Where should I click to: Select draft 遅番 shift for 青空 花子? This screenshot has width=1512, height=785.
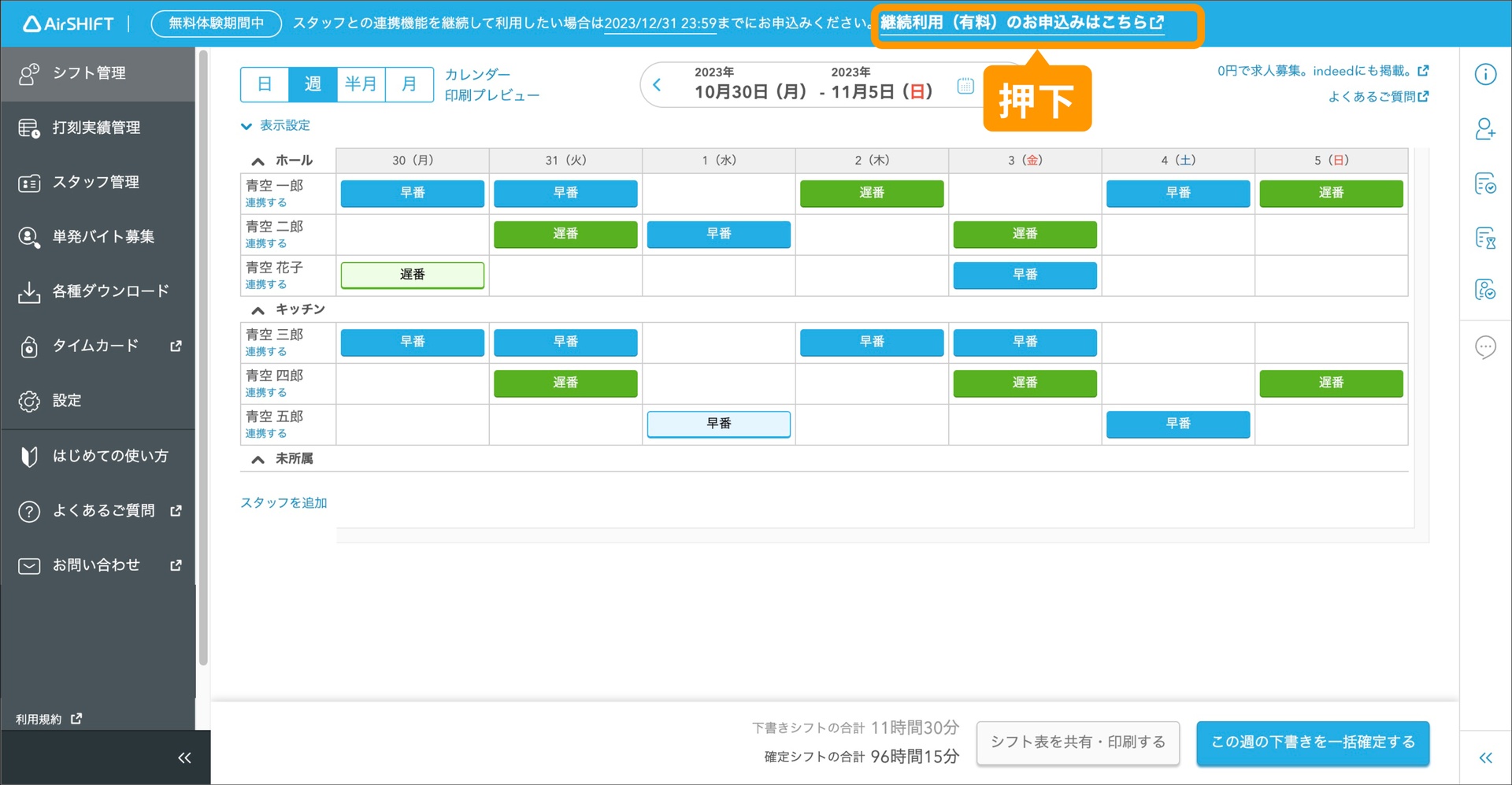pos(412,275)
